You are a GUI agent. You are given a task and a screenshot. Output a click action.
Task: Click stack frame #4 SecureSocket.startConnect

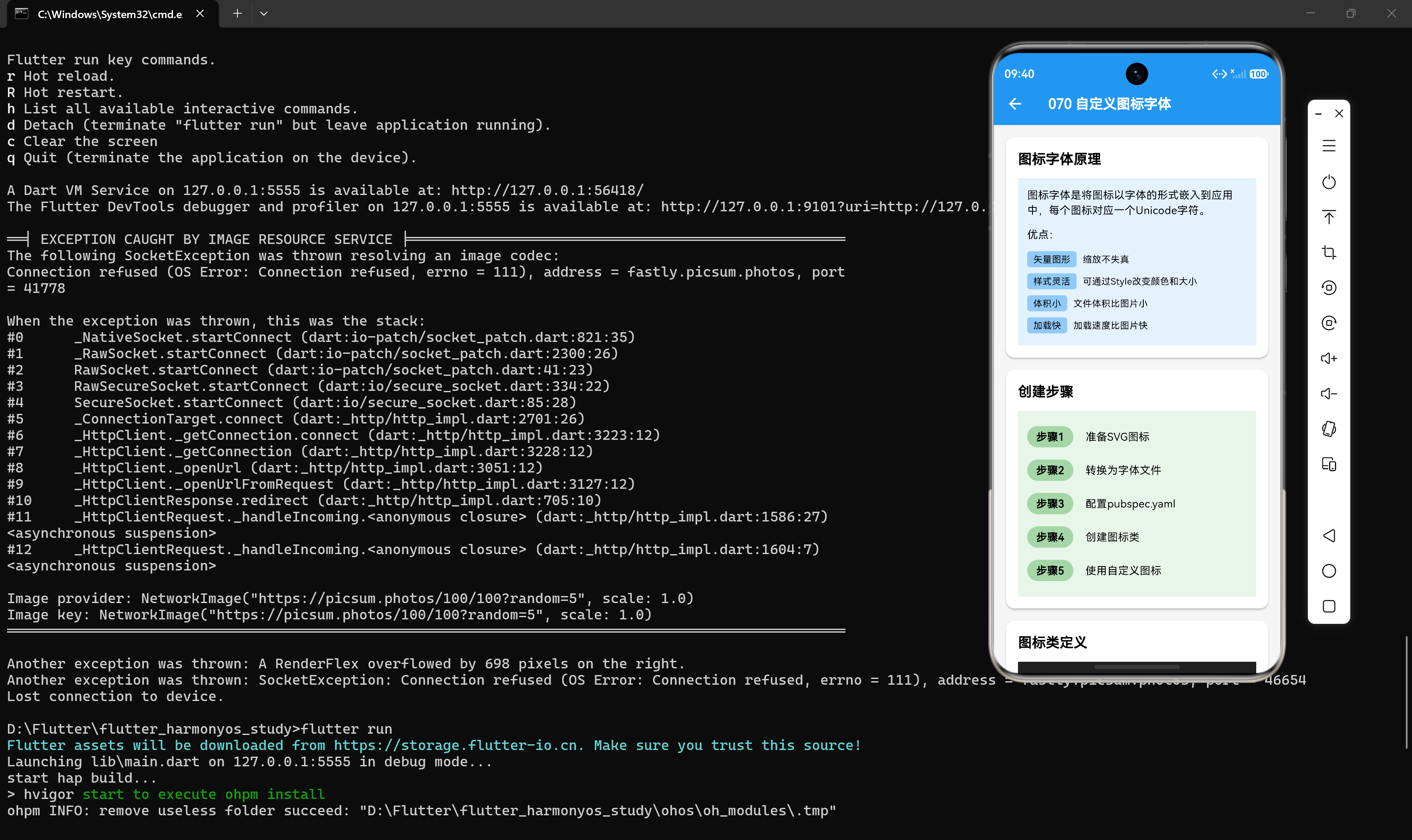292,402
